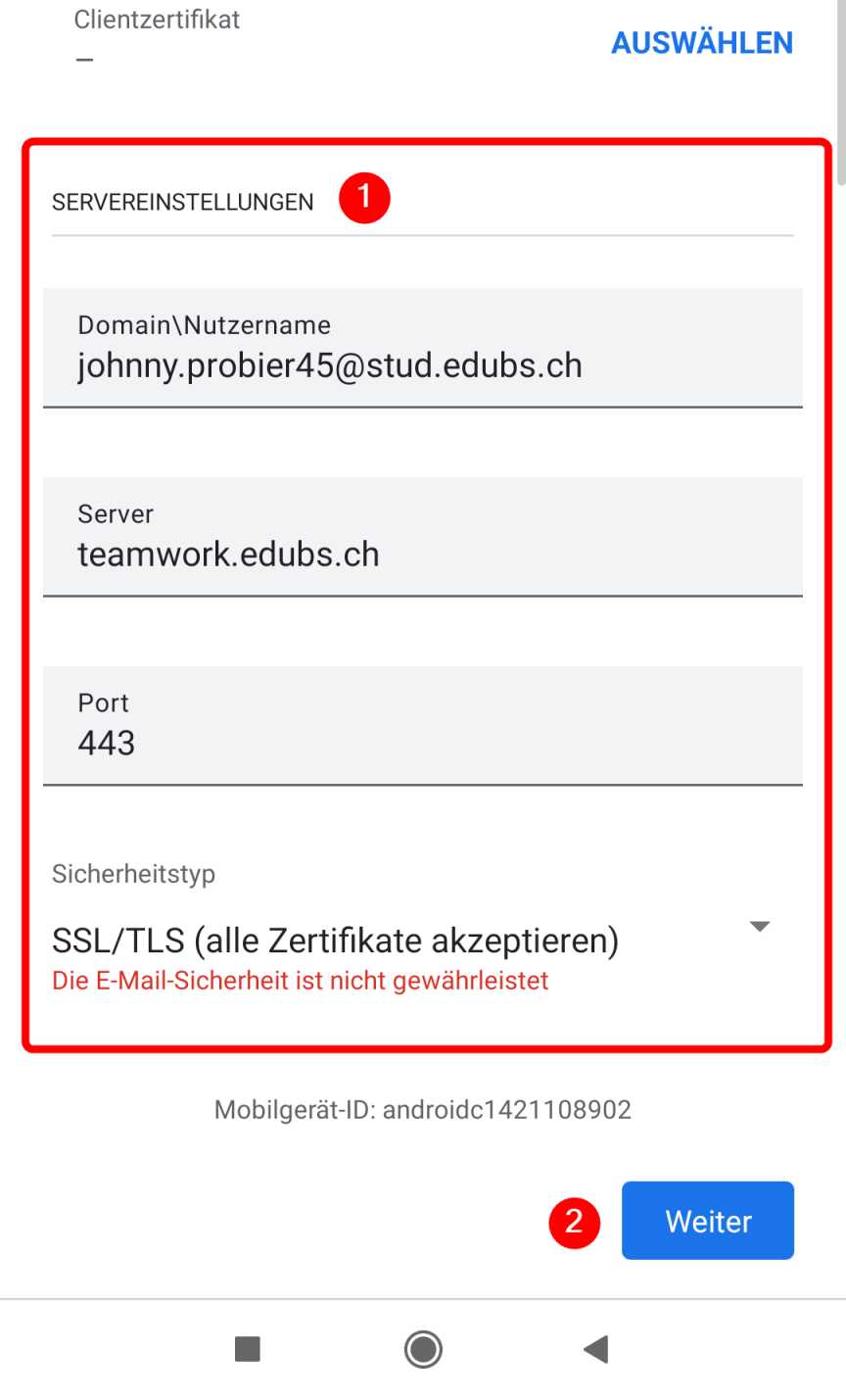Tap the Port label text
The width and height of the screenshot is (846, 1400).
103,703
